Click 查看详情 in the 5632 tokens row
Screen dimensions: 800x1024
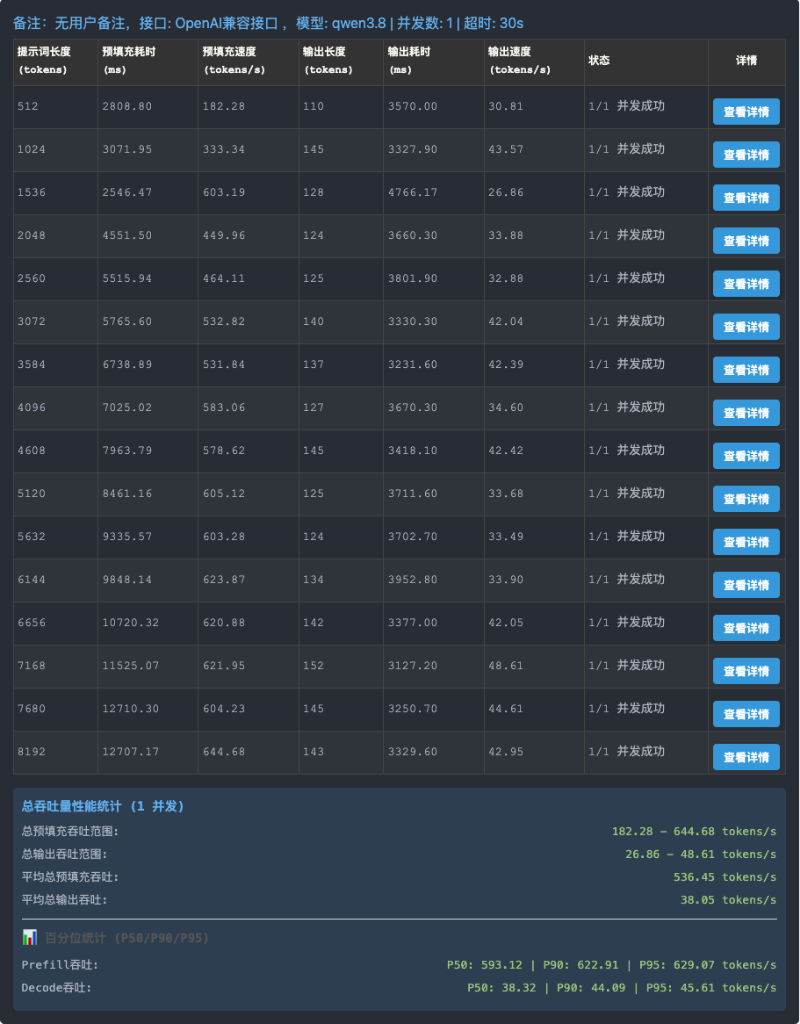pos(746,542)
